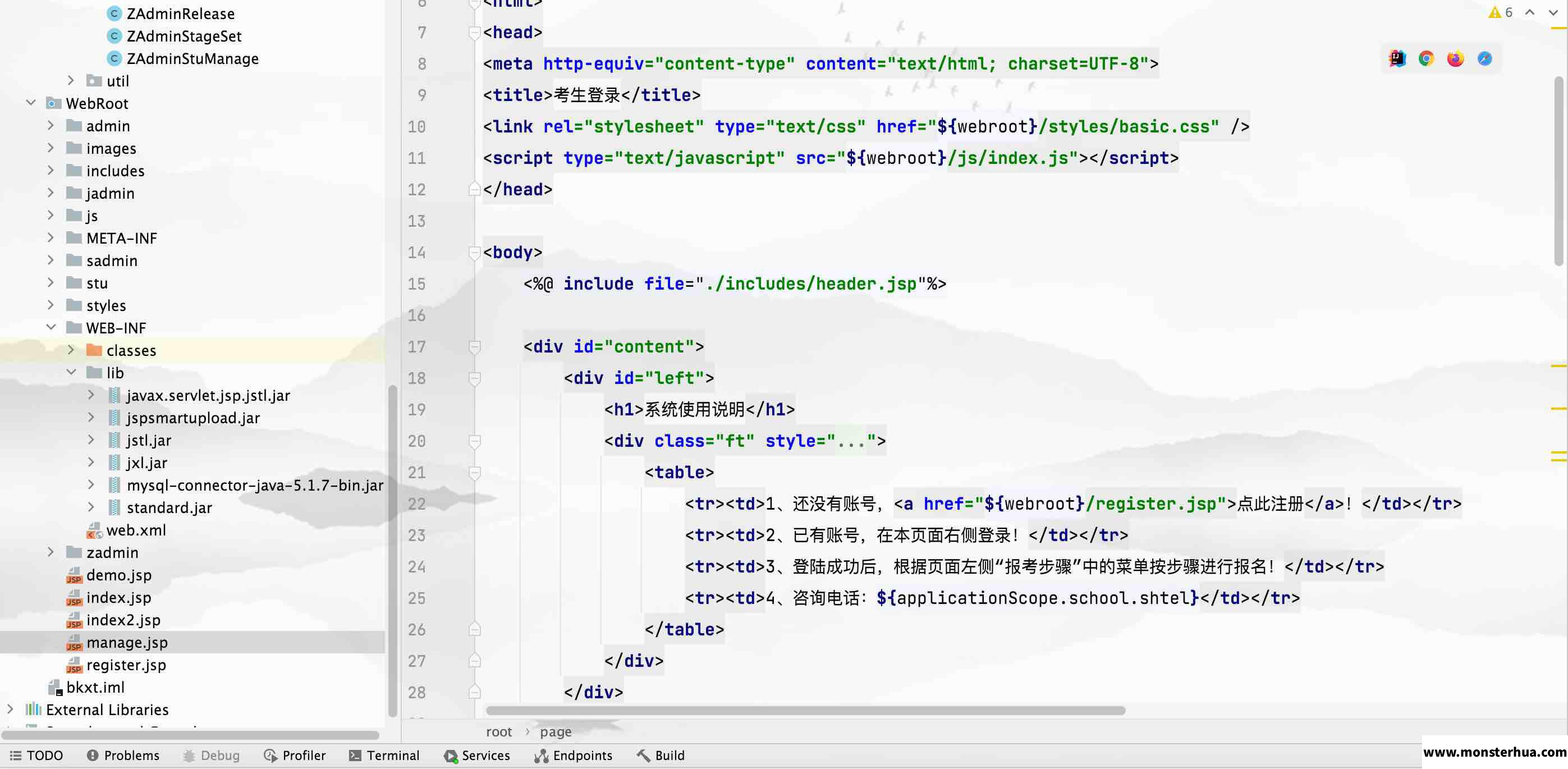Image resolution: width=1568 pixels, height=769 pixels.
Task: Click root breadcrumb in editor
Action: (x=498, y=731)
